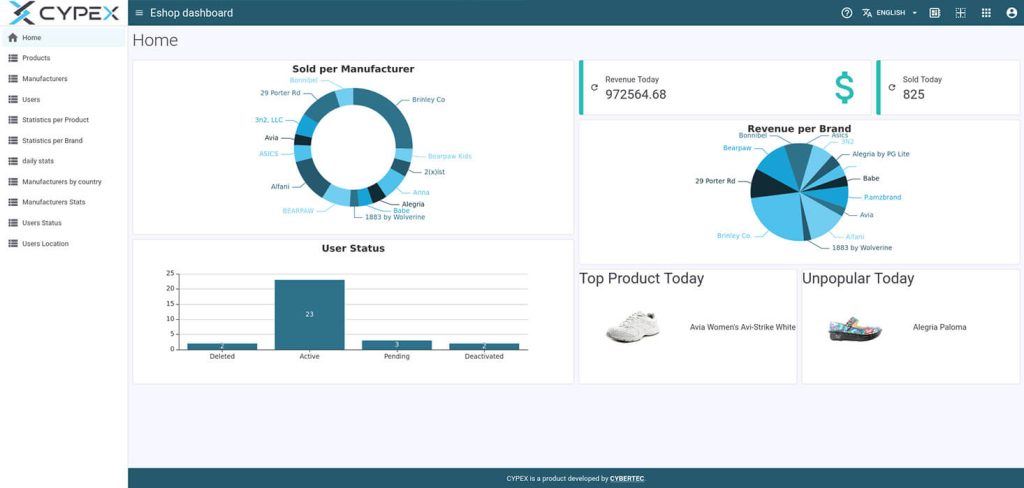Image resolution: width=1024 pixels, height=488 pixels.
Task: Open the user account avatar icon
Action: coord(1012,13)
